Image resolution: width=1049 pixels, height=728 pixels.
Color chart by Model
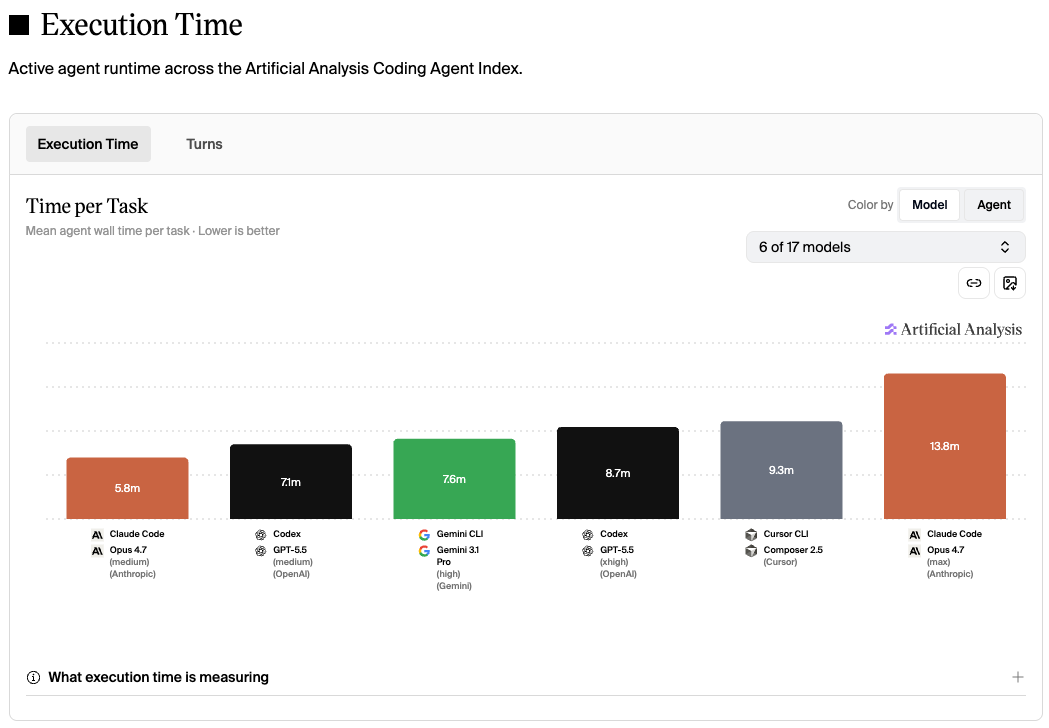coord(929,205)
